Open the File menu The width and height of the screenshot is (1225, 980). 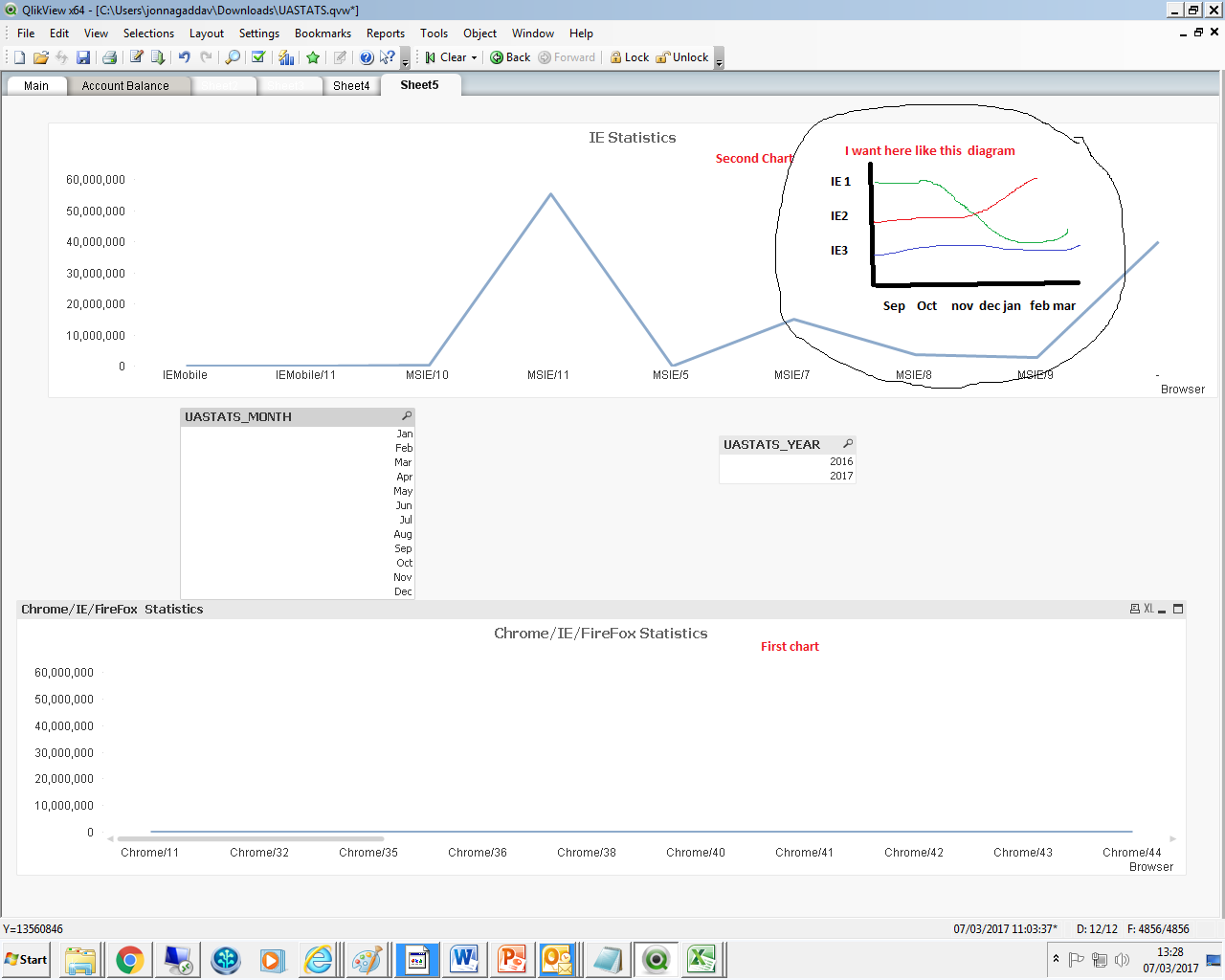click(x=26, y=33)
